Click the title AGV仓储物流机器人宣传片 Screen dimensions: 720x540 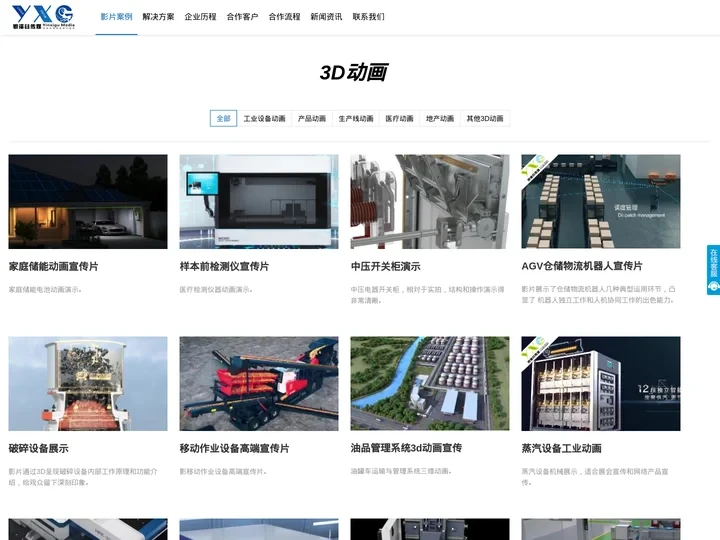pyautogui.click(x=582, y=266)
